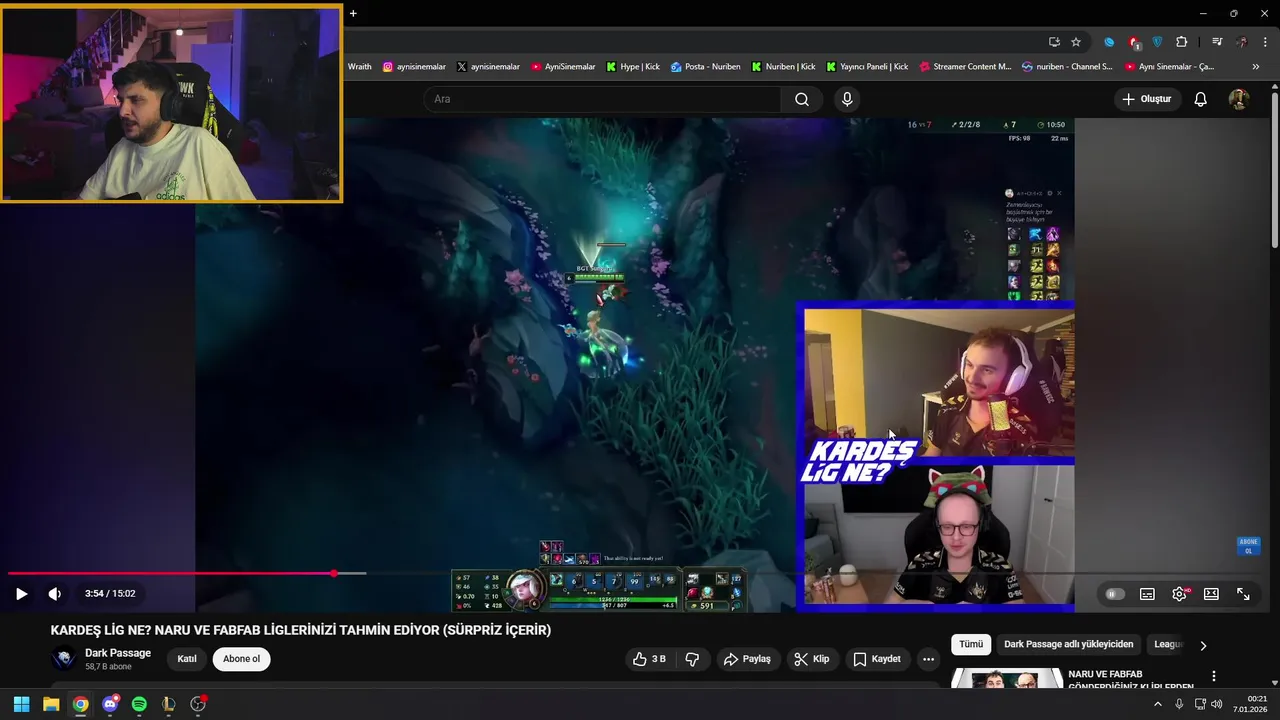
Task: Open the blue round extension icon
Action: [x=1109, y=42]
